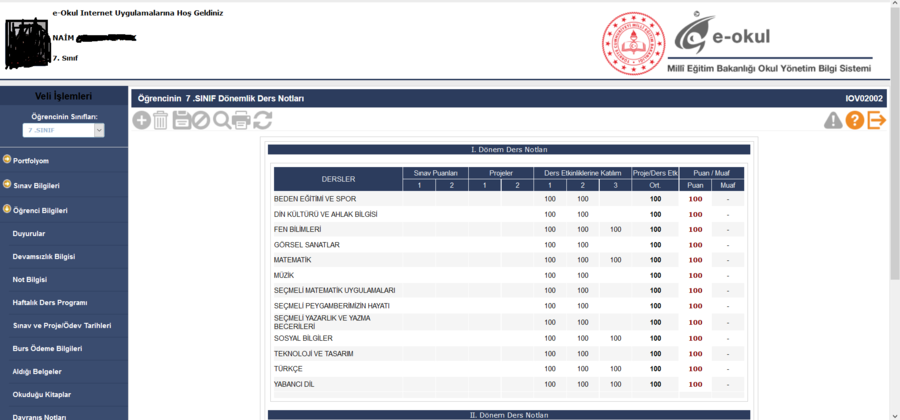Click the YABANCI DİL course name

coord(294,384)
